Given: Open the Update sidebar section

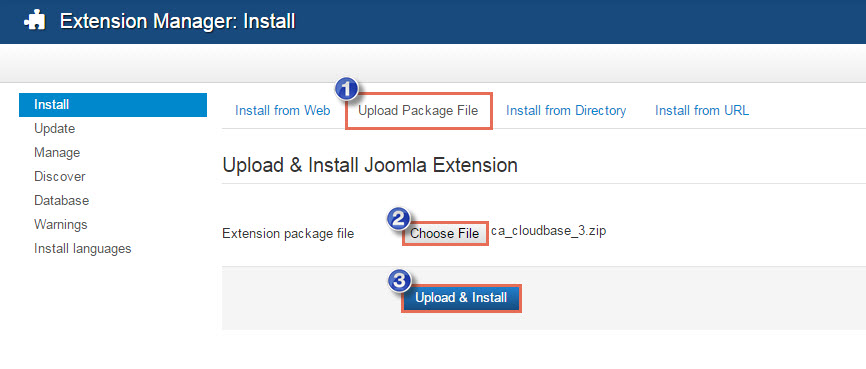Looking at the screenshot, I should pyautogui.click(x=55, y=129).
